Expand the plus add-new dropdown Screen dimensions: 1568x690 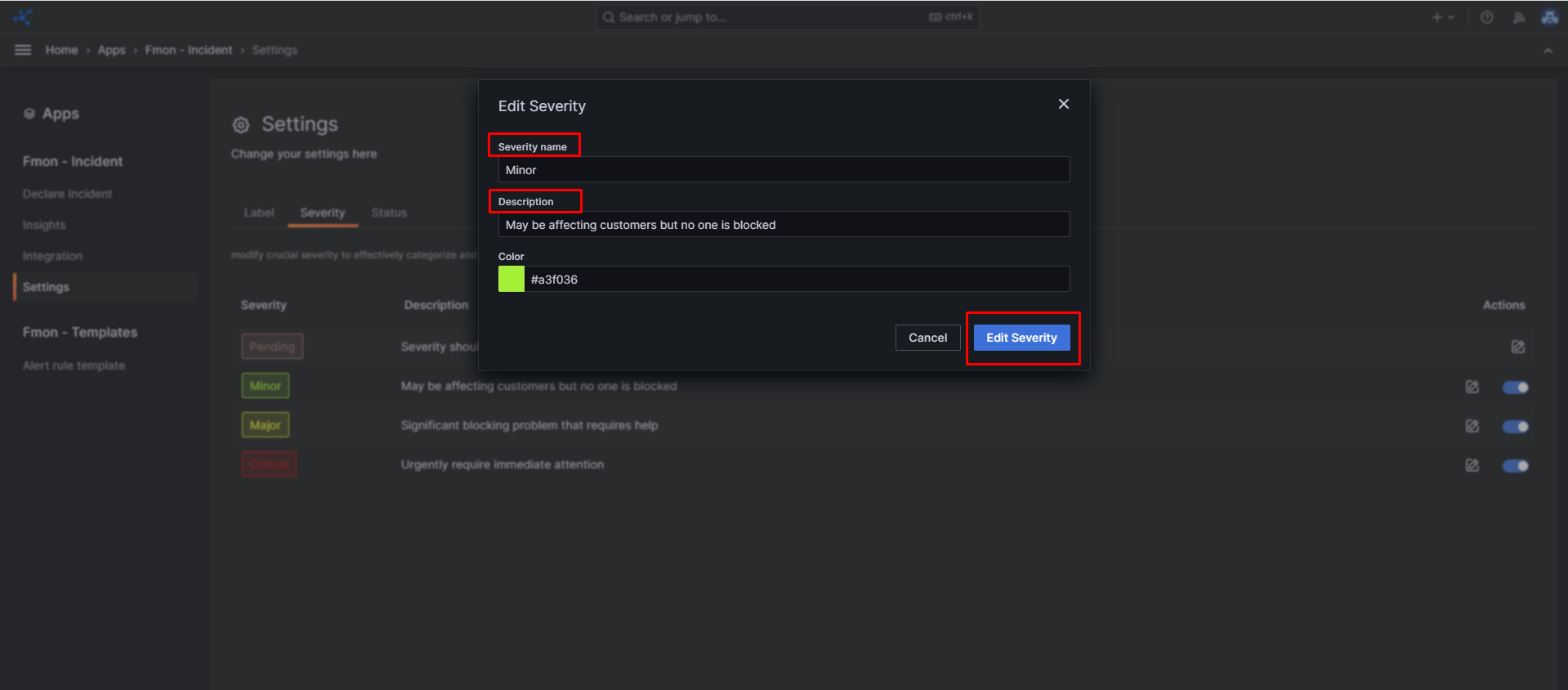pos(1442,17)
